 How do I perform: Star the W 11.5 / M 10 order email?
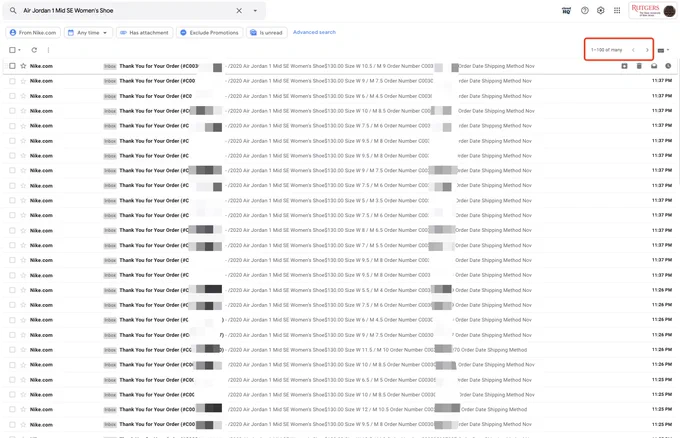(x=23, y=350)
